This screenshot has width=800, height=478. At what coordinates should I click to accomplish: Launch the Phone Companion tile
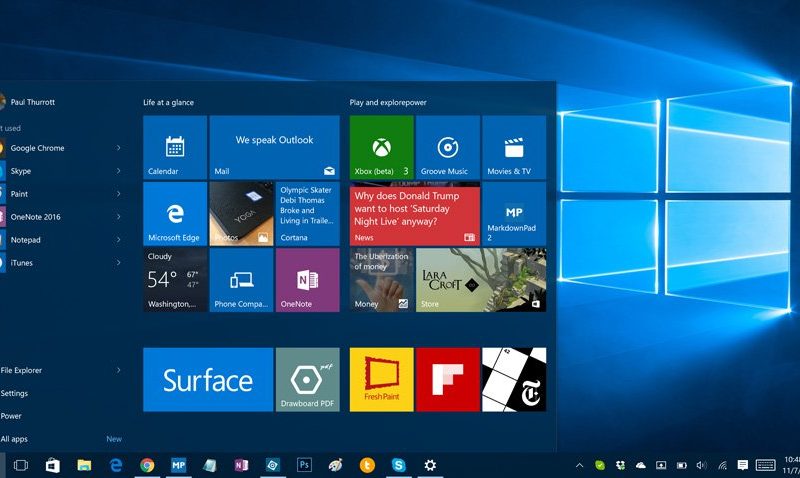241,280
